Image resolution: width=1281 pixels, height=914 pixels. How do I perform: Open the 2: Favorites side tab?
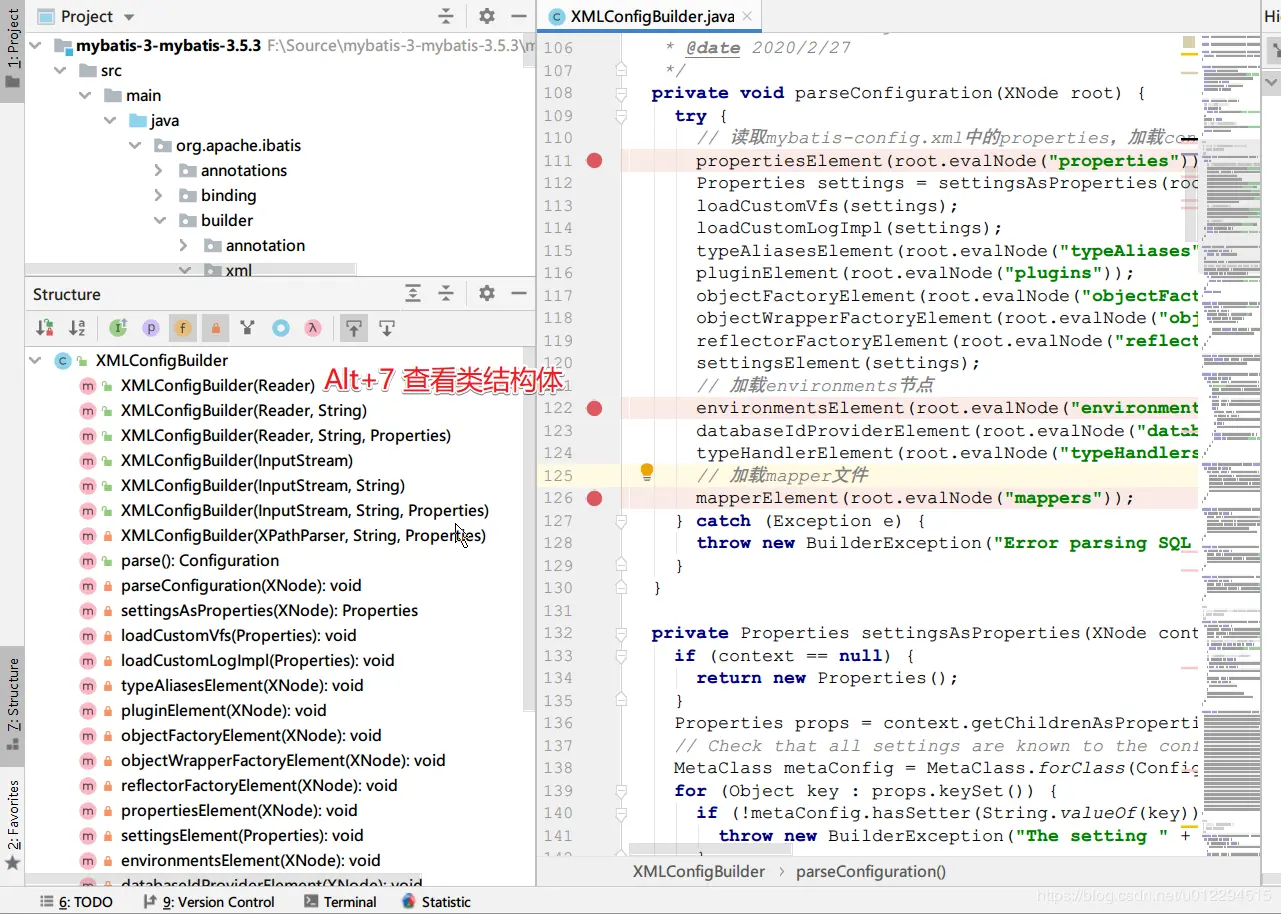pos(13,823)
